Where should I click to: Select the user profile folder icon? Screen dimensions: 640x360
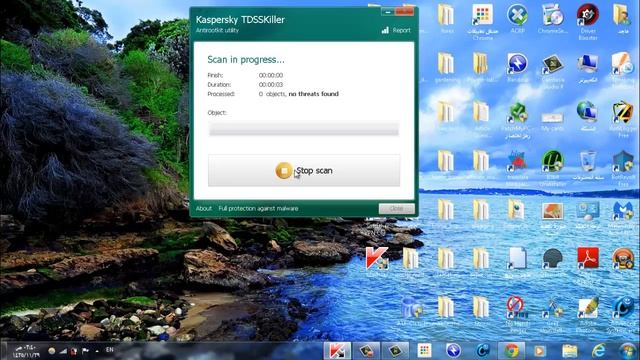click(x=622, y=15)
